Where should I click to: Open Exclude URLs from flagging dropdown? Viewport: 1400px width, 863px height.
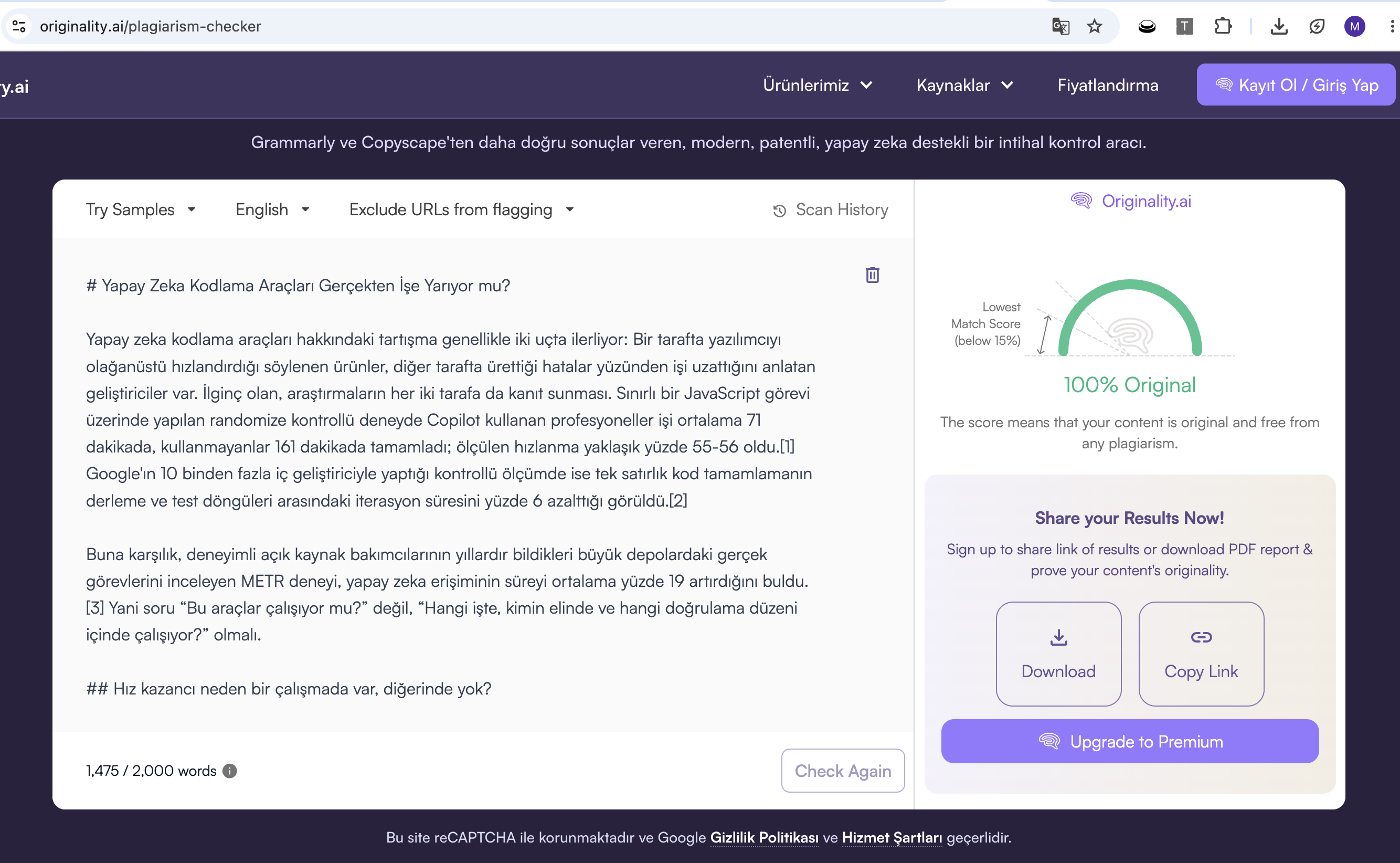pyautogui.click(x=462, y=209)
